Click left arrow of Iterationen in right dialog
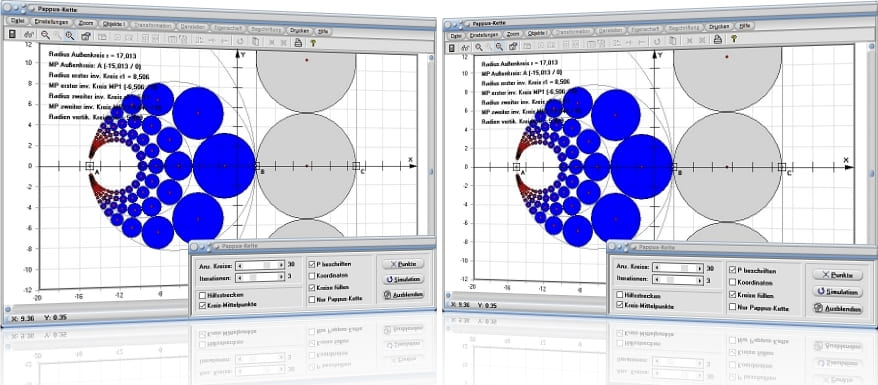The height and width of the screenshot is (385, 878). (657, 280)
